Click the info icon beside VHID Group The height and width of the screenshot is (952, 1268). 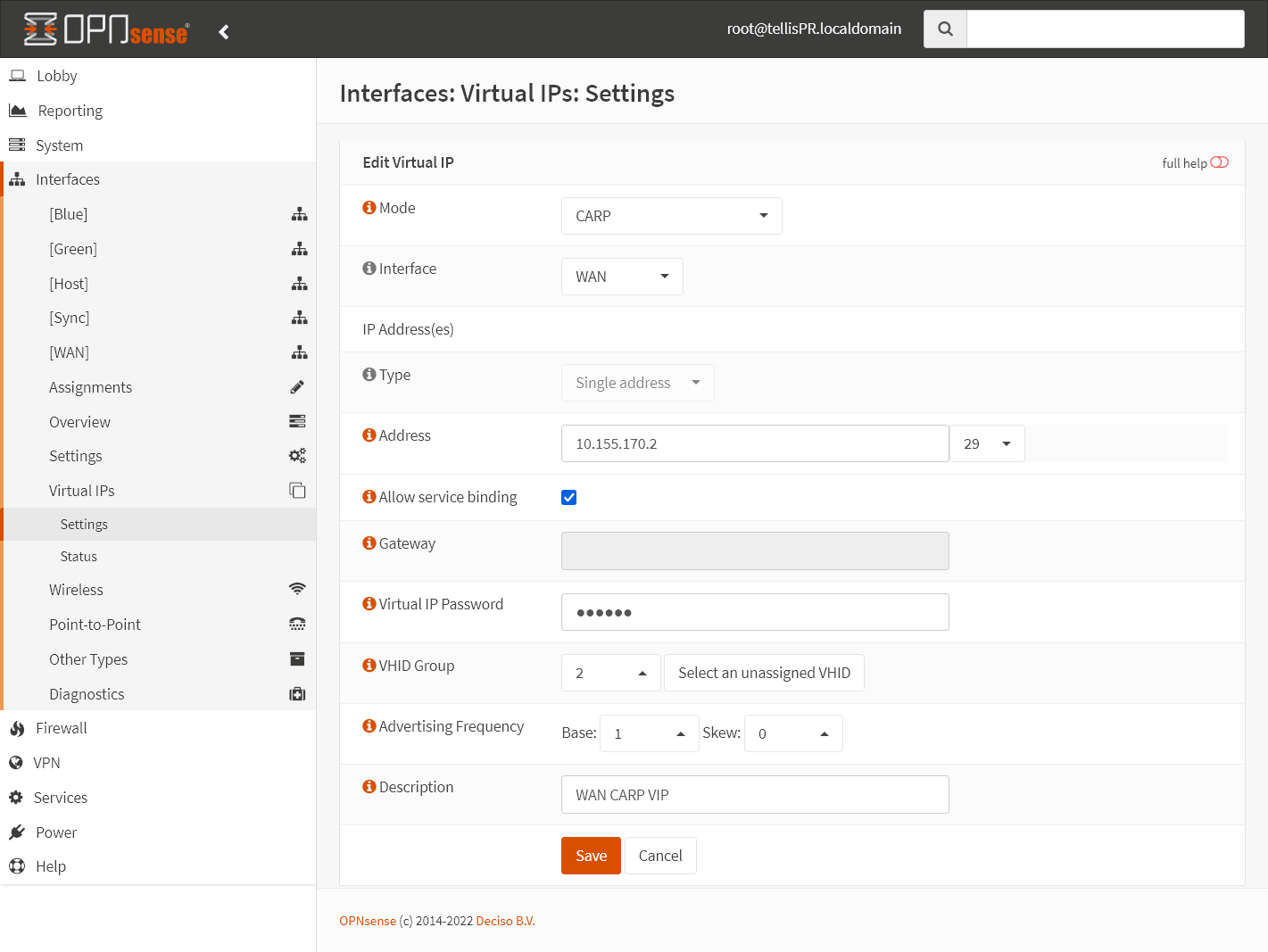369,665
